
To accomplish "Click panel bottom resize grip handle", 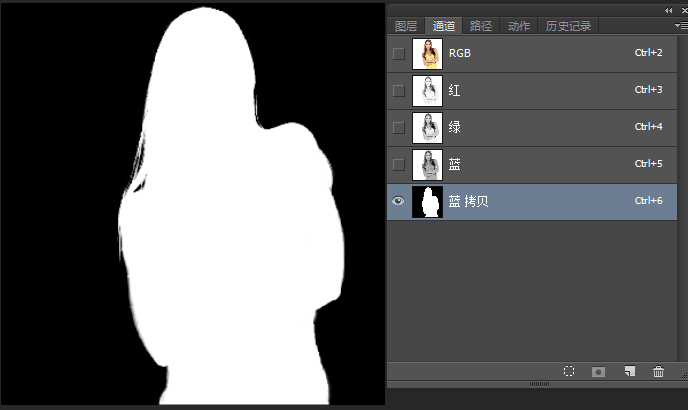I will (539, 384).
